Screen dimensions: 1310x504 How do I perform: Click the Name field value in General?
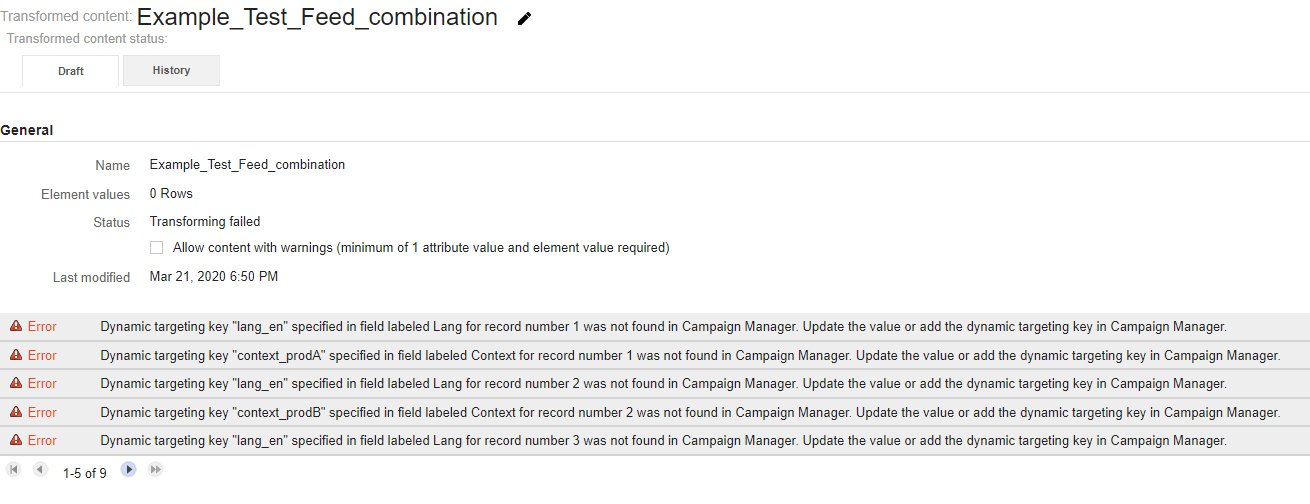pyautogui.click(x=247, y=165)
